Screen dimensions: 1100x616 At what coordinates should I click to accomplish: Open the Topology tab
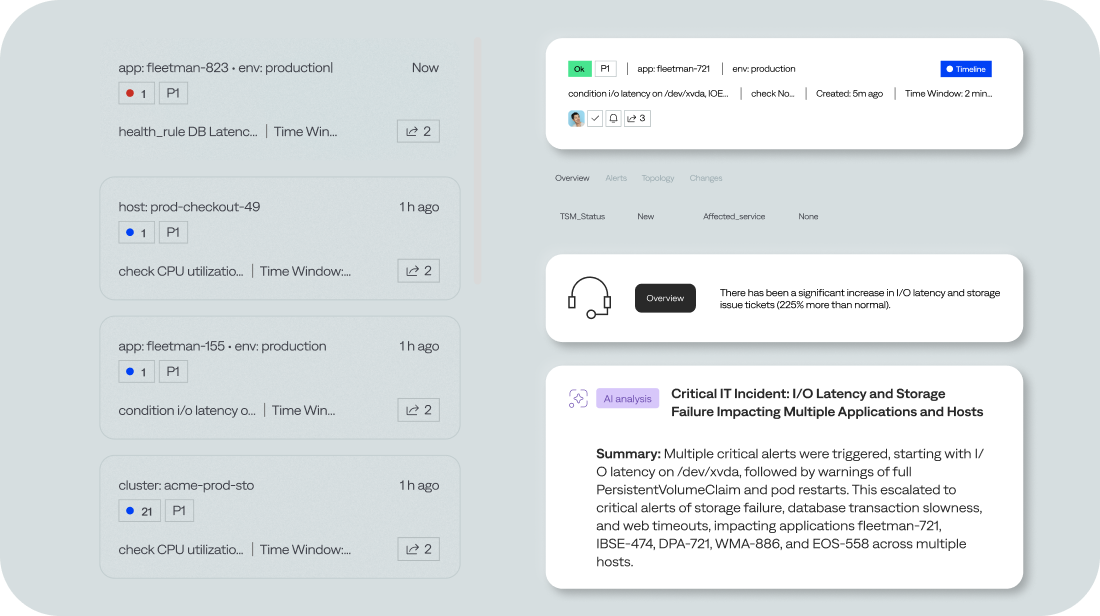tap(657, 178)
